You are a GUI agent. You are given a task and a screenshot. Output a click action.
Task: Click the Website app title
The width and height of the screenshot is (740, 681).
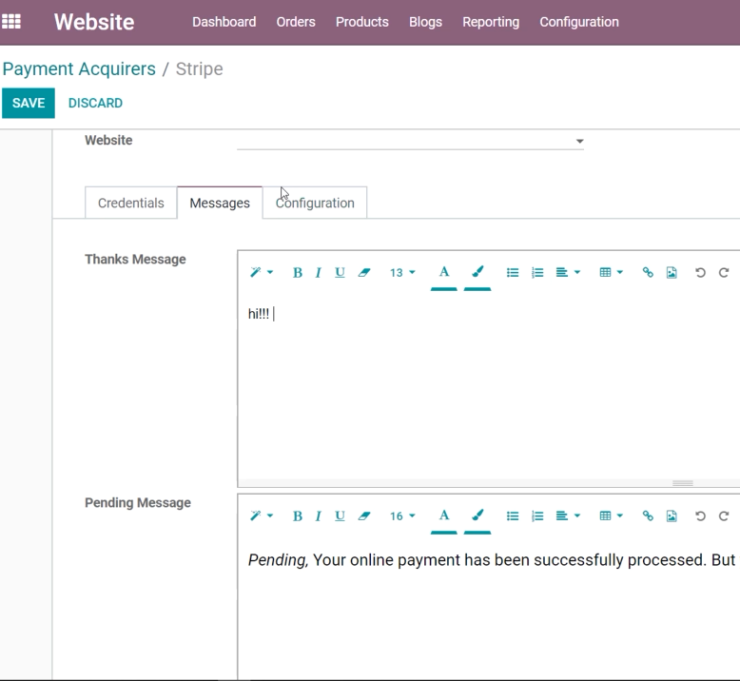[x=94, y=22]
